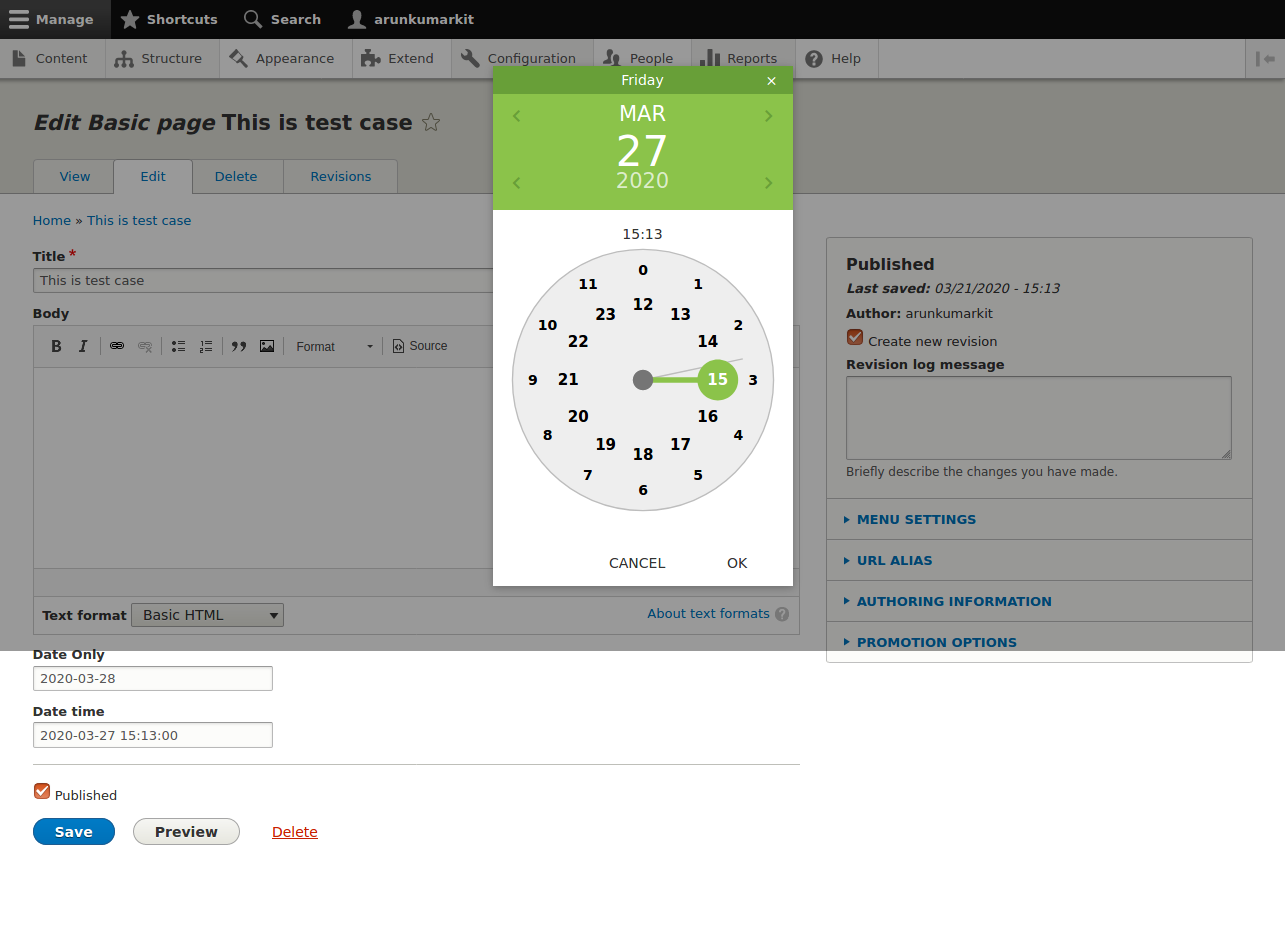Viewport: 1285px width, 928px height.
Task: Confirm the time by clicking OK
Action: [737, 562]
